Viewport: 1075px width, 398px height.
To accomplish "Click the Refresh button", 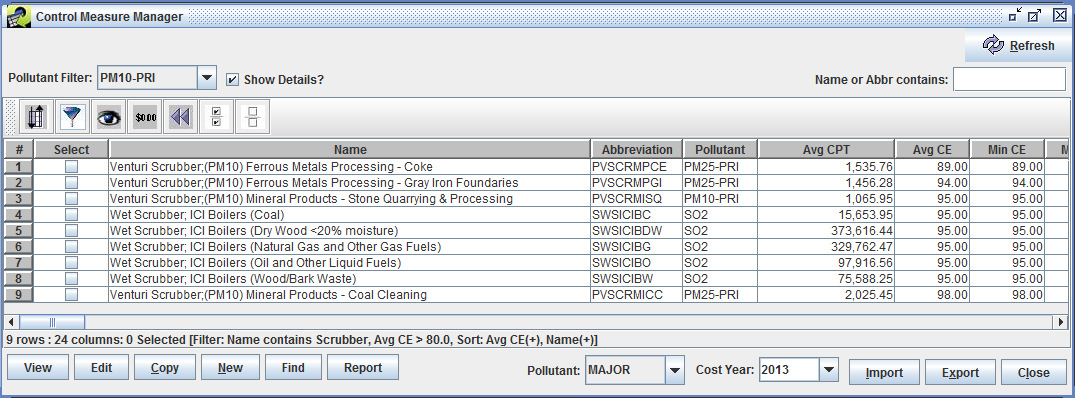I will tap(1018, 46).
